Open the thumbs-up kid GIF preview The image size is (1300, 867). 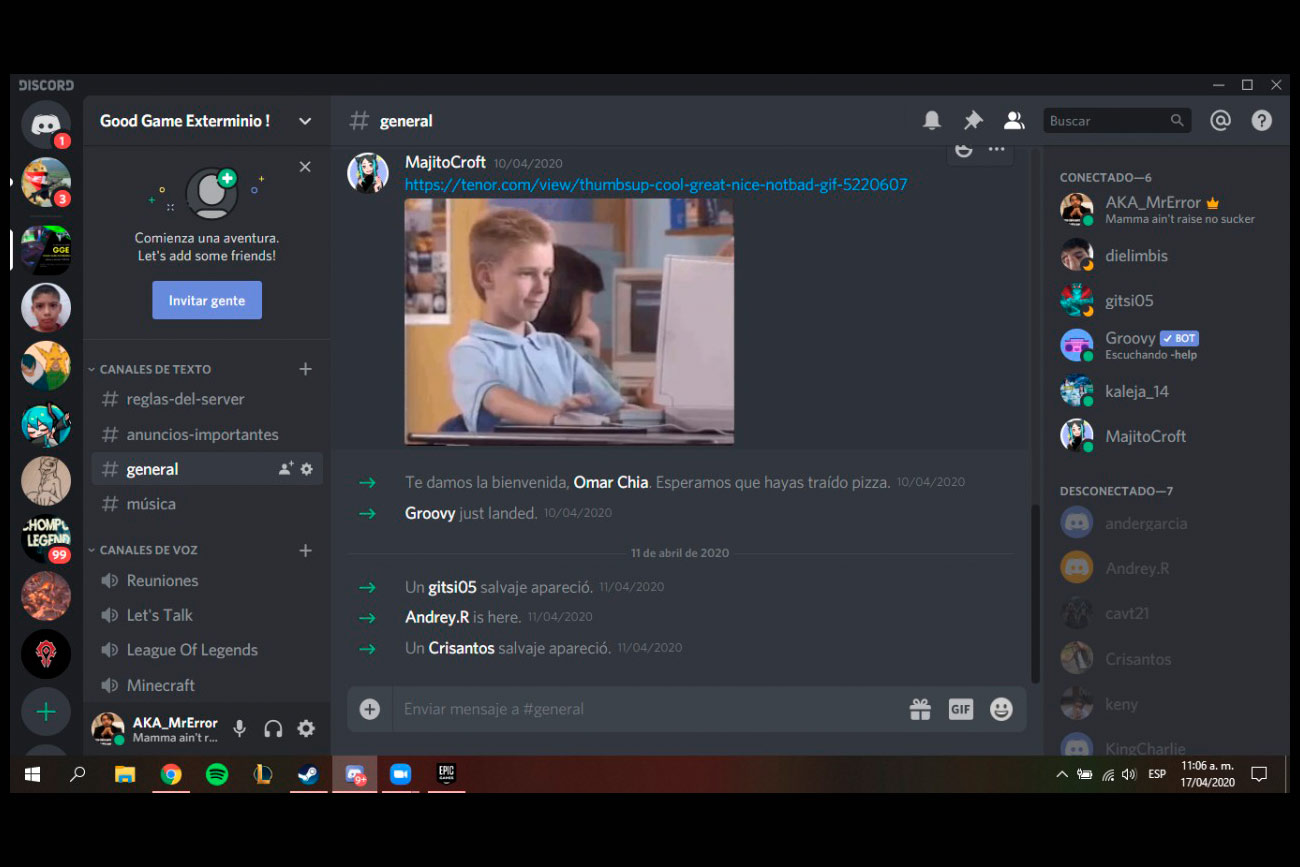[x=569, y=321]
